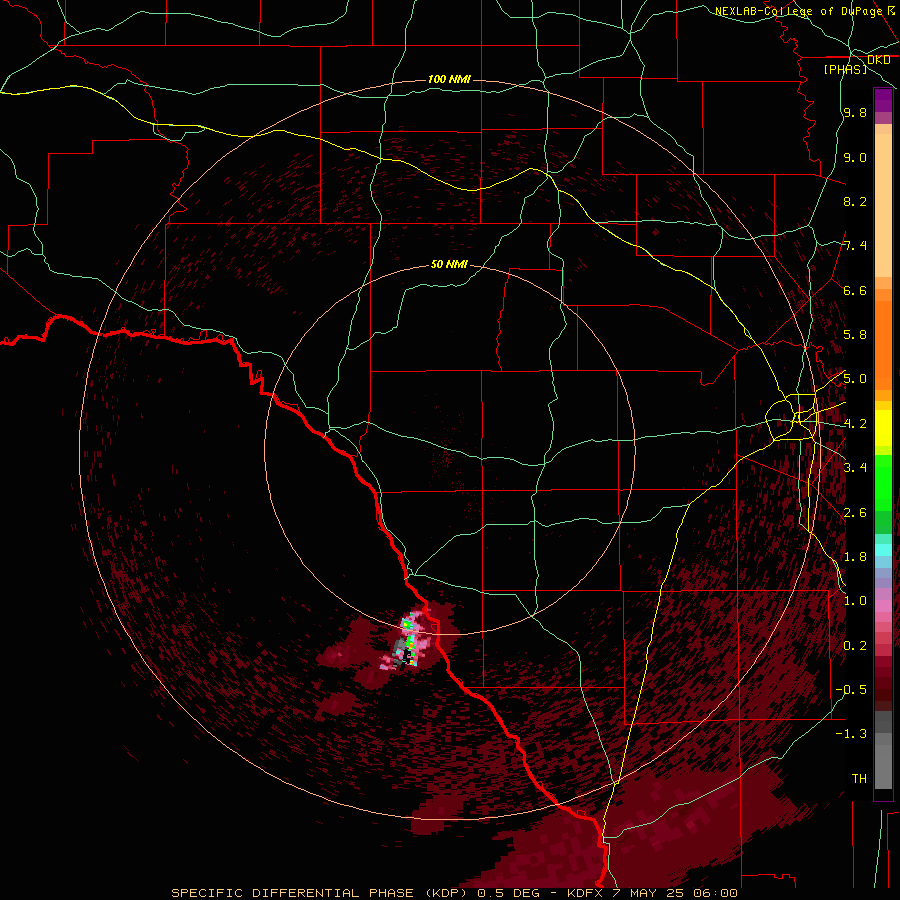
Task: Click the NEXLAB-College of DuPage title text
Action: [798, 11]
